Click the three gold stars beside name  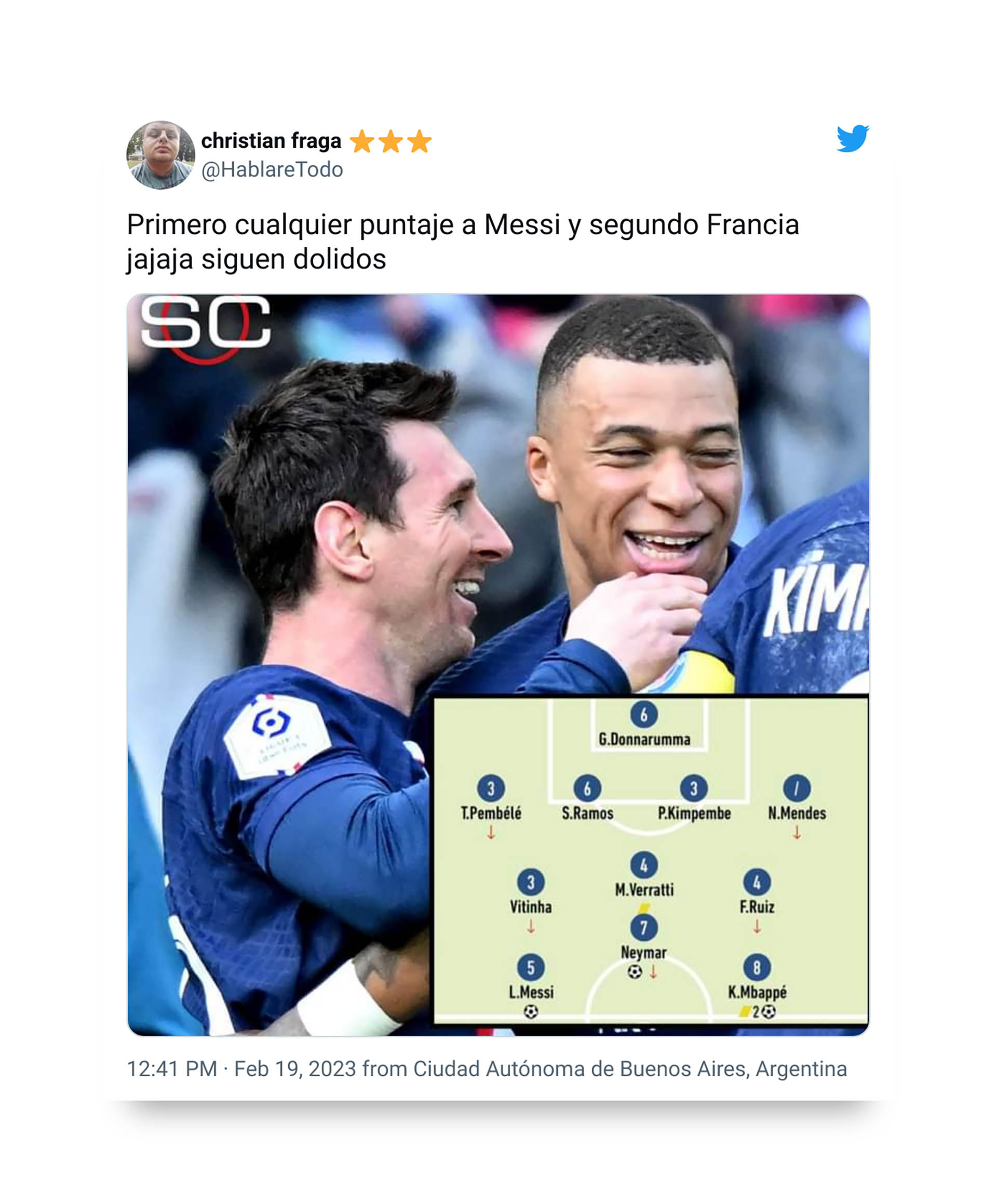390,141
